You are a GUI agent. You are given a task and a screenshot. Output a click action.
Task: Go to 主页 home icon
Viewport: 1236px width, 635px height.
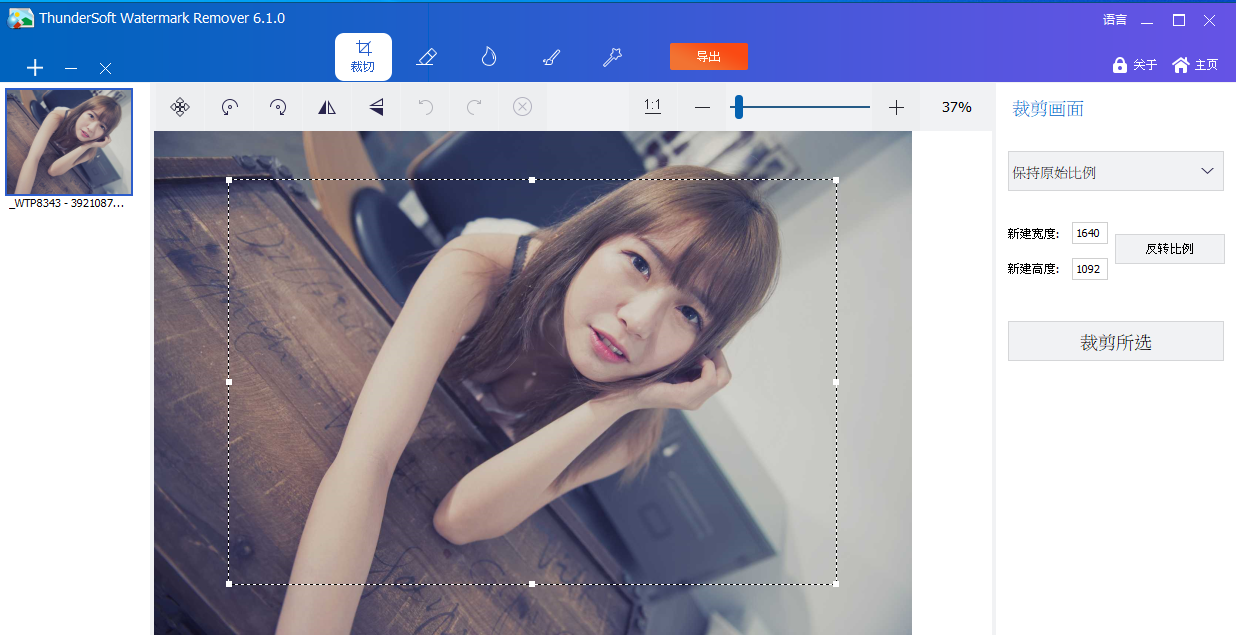pyautogui.click(x=1180, y=65)
